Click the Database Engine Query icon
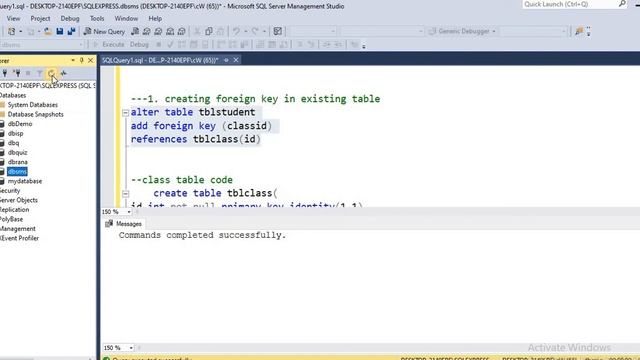 click(x=135, y=31)
